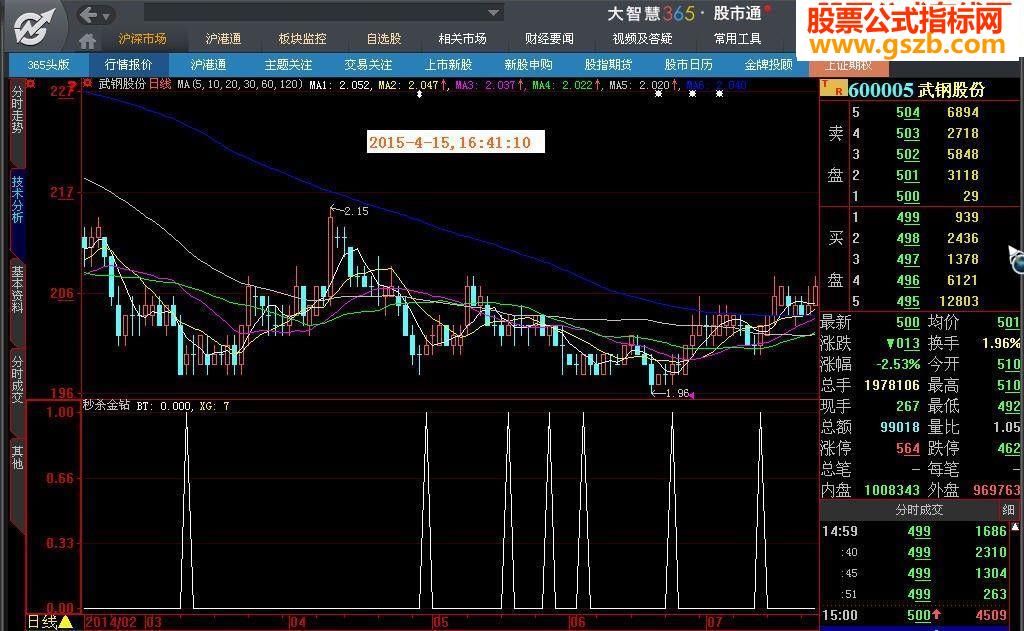Switch to the 新股申购 tab
1024x631 pixels.
point(528,65)
